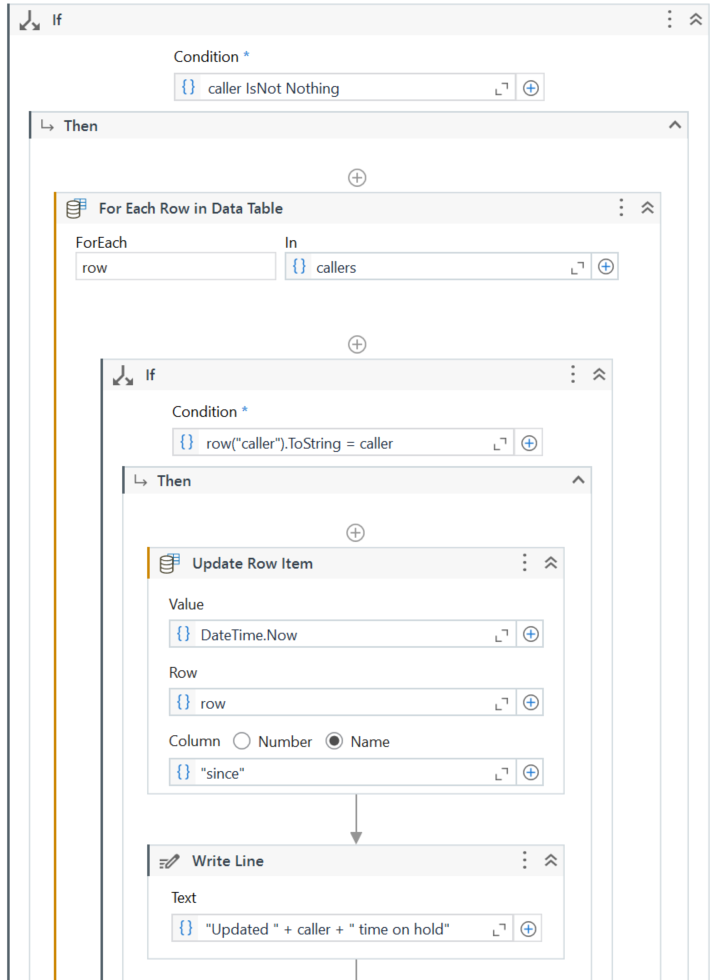The height and width of the screenshot is (980, 718).
Task: Select the Number column radio option
Action: 241,741
